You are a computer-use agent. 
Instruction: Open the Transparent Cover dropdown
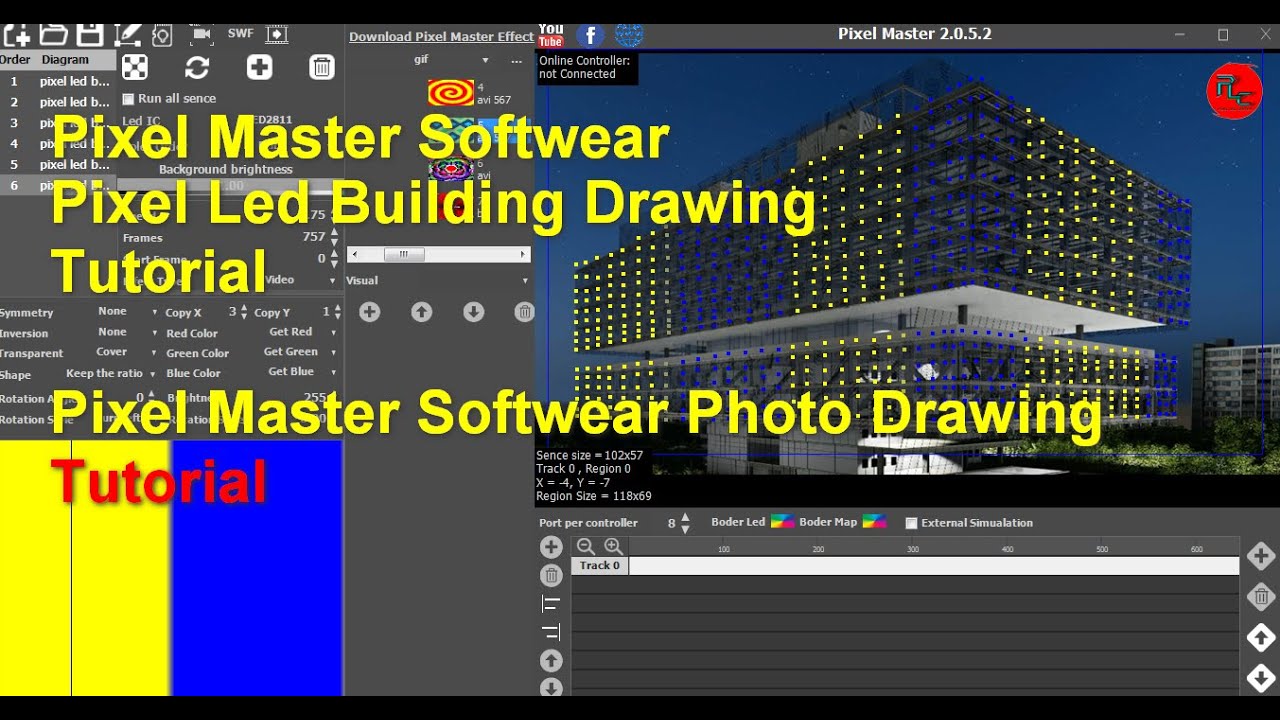[x=126, y=352]
